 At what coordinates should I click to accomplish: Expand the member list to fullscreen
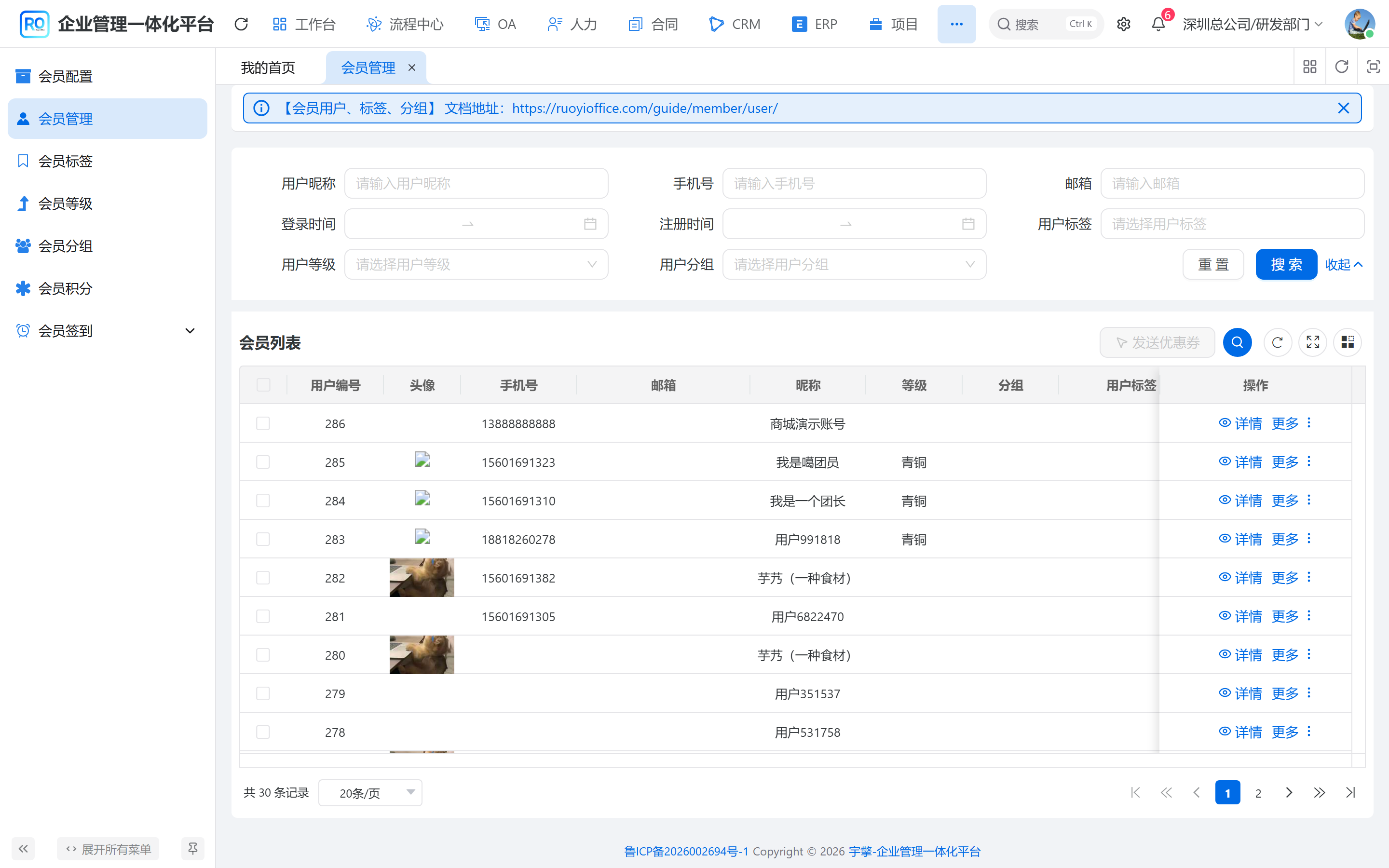tap(1313, 343)
